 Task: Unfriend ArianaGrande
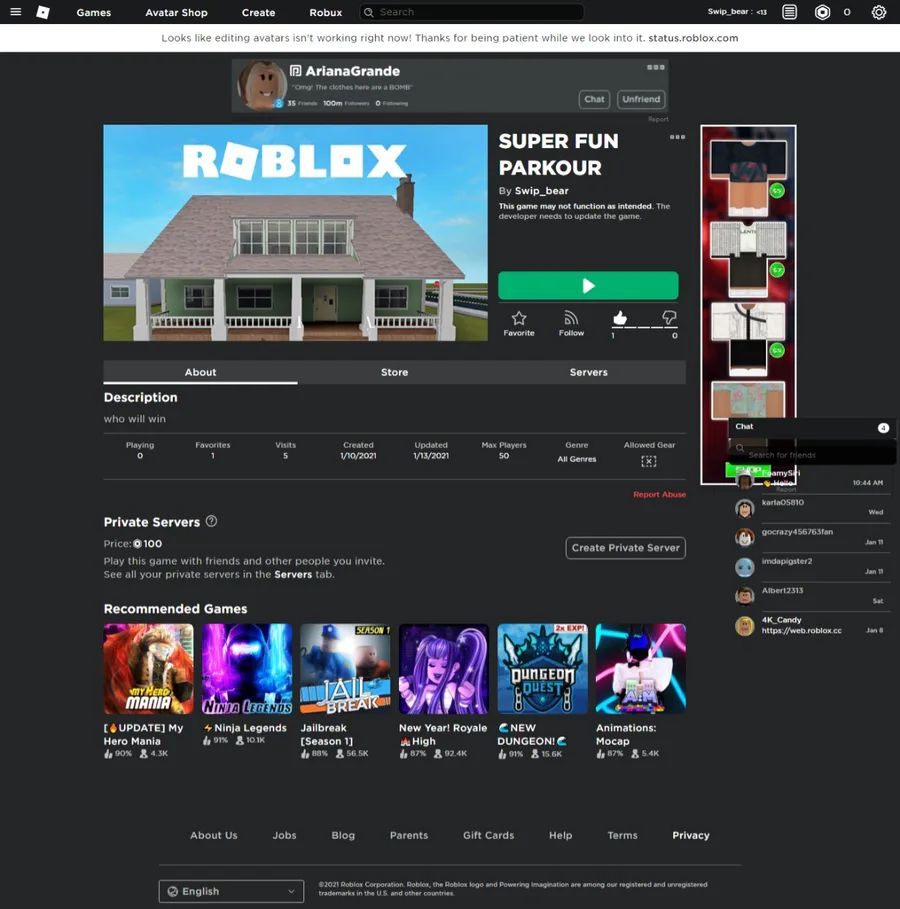[x=641, y=99]
